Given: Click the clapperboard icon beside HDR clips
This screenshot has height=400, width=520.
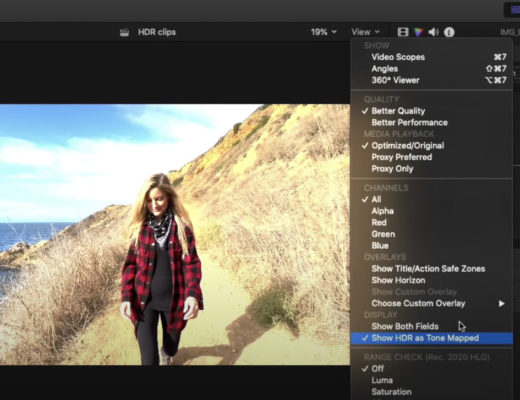Looking at the screenshot, I should point(124,32).
